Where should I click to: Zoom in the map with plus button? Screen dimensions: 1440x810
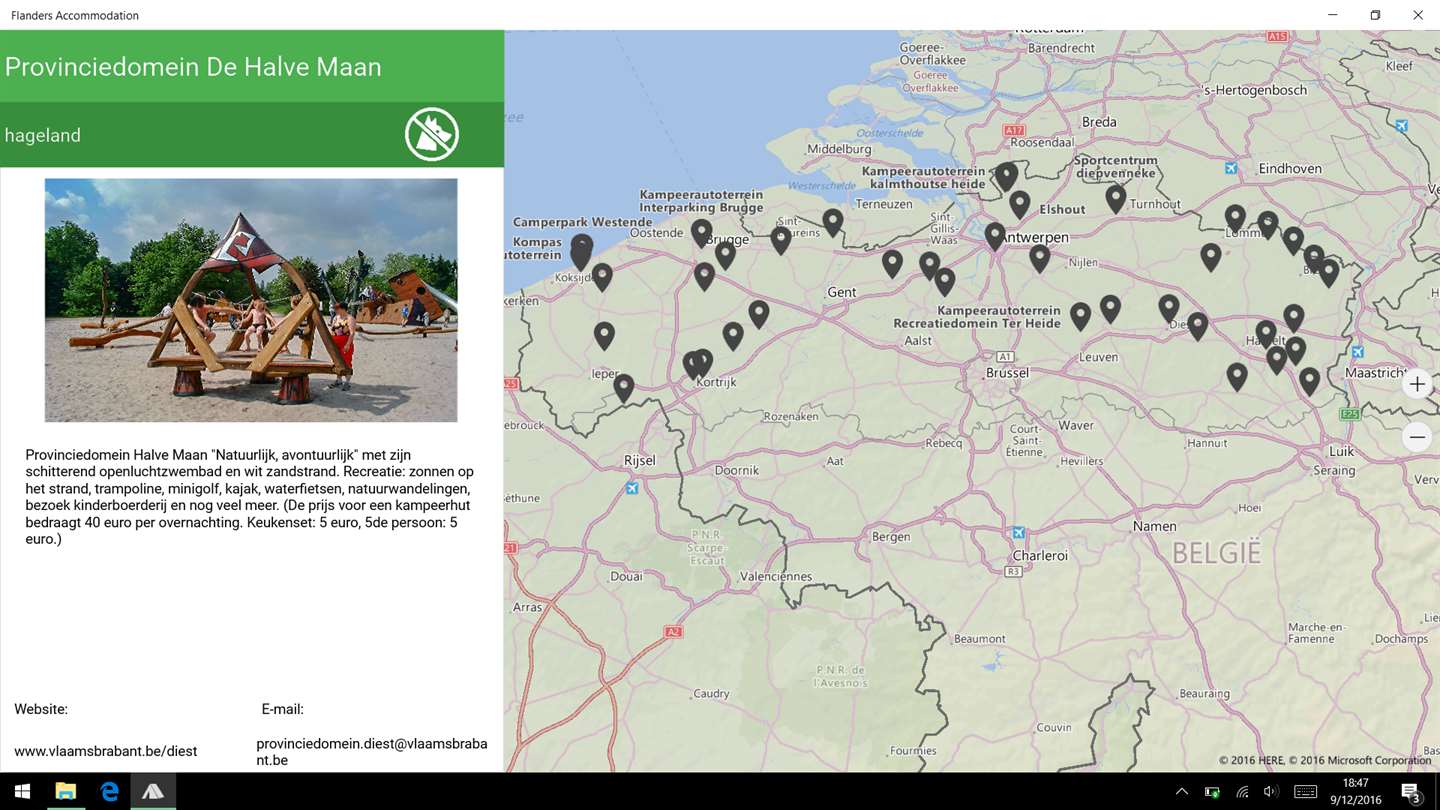1417,384
